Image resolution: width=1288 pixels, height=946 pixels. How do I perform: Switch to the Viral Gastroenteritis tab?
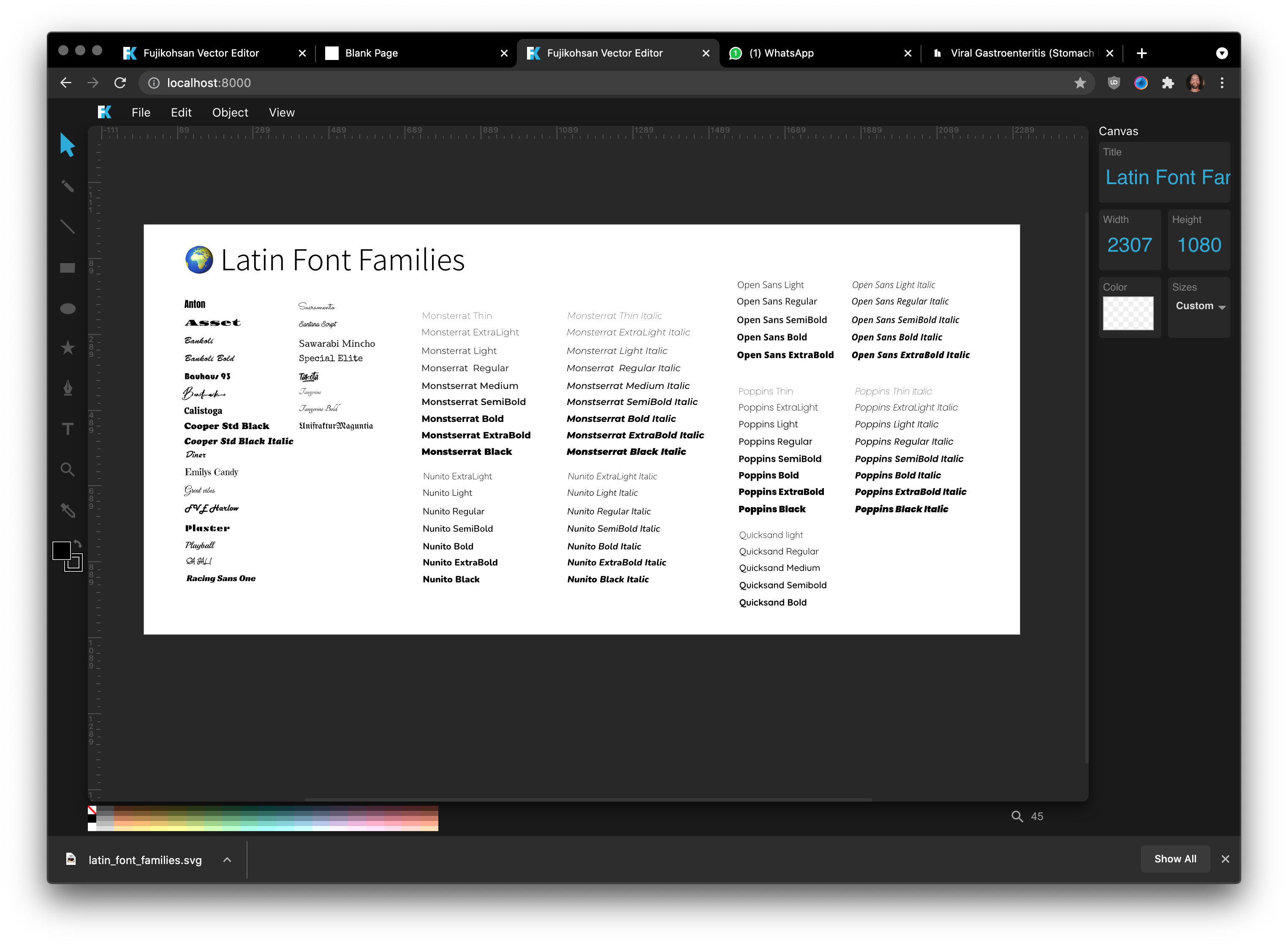click(1022, 53)
